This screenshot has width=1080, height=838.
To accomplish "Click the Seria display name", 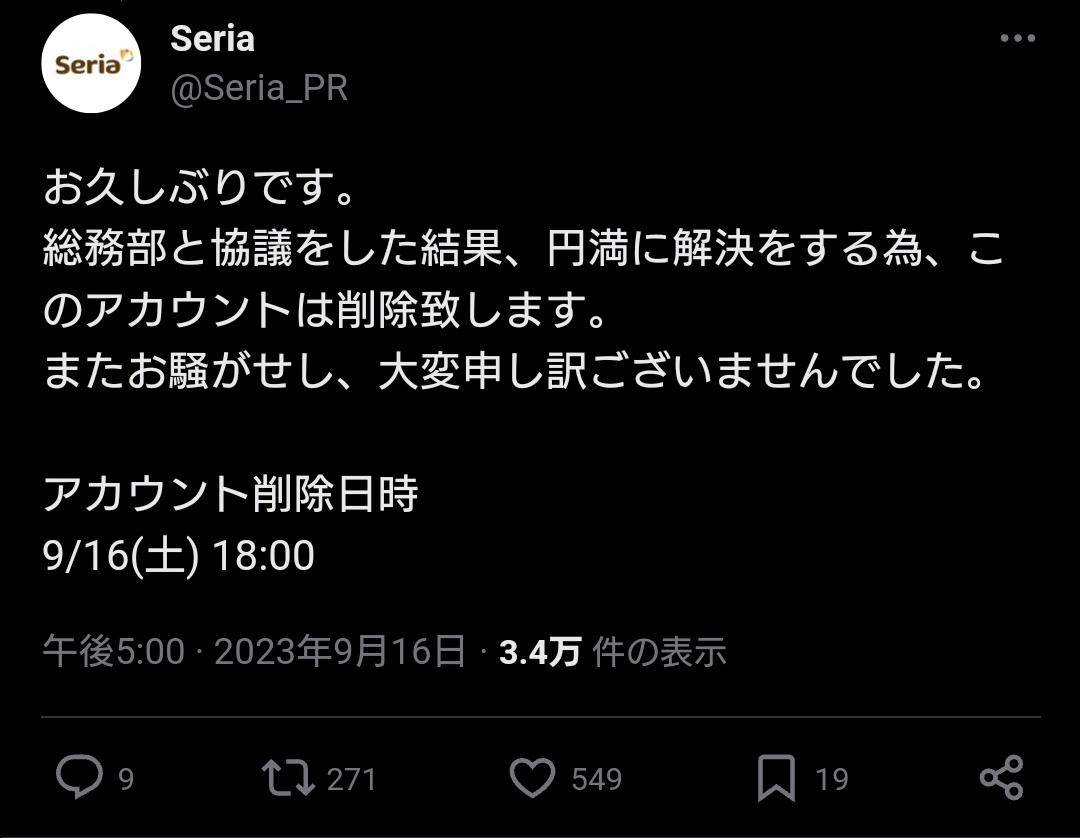I will [x=212, y=39].
